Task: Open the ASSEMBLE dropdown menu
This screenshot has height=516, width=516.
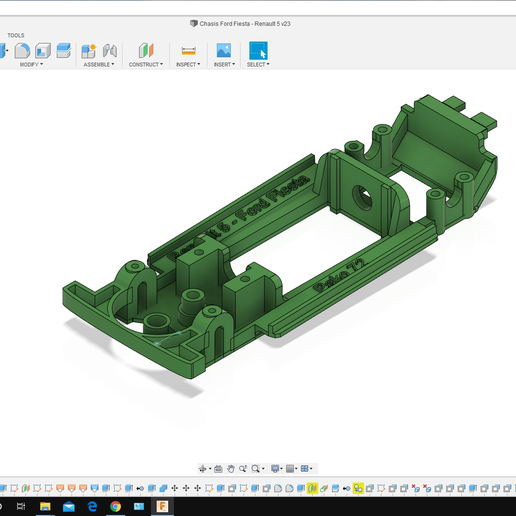Action: pos(99,64)
